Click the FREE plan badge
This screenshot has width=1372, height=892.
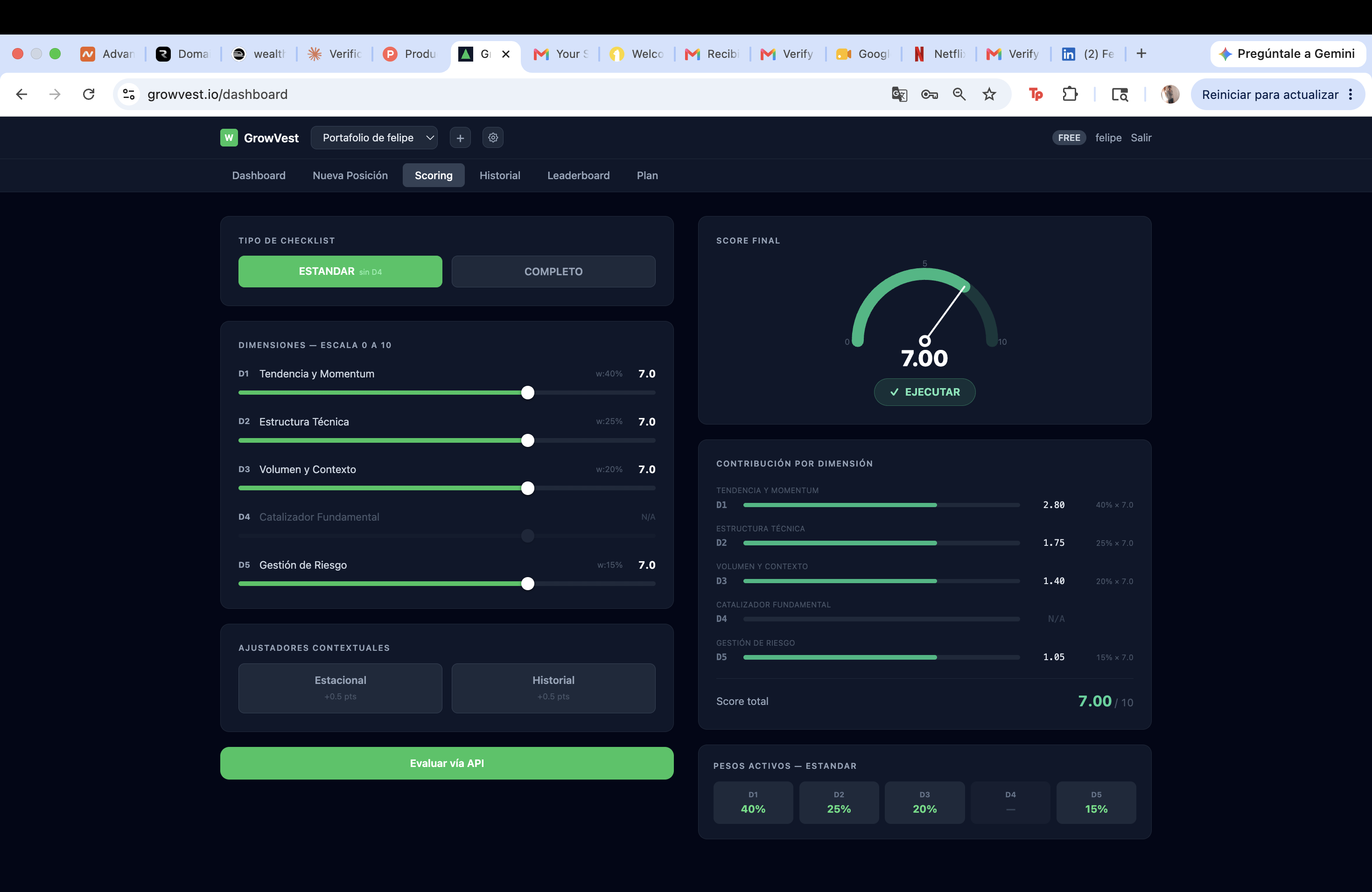(x=1069, y=138)
